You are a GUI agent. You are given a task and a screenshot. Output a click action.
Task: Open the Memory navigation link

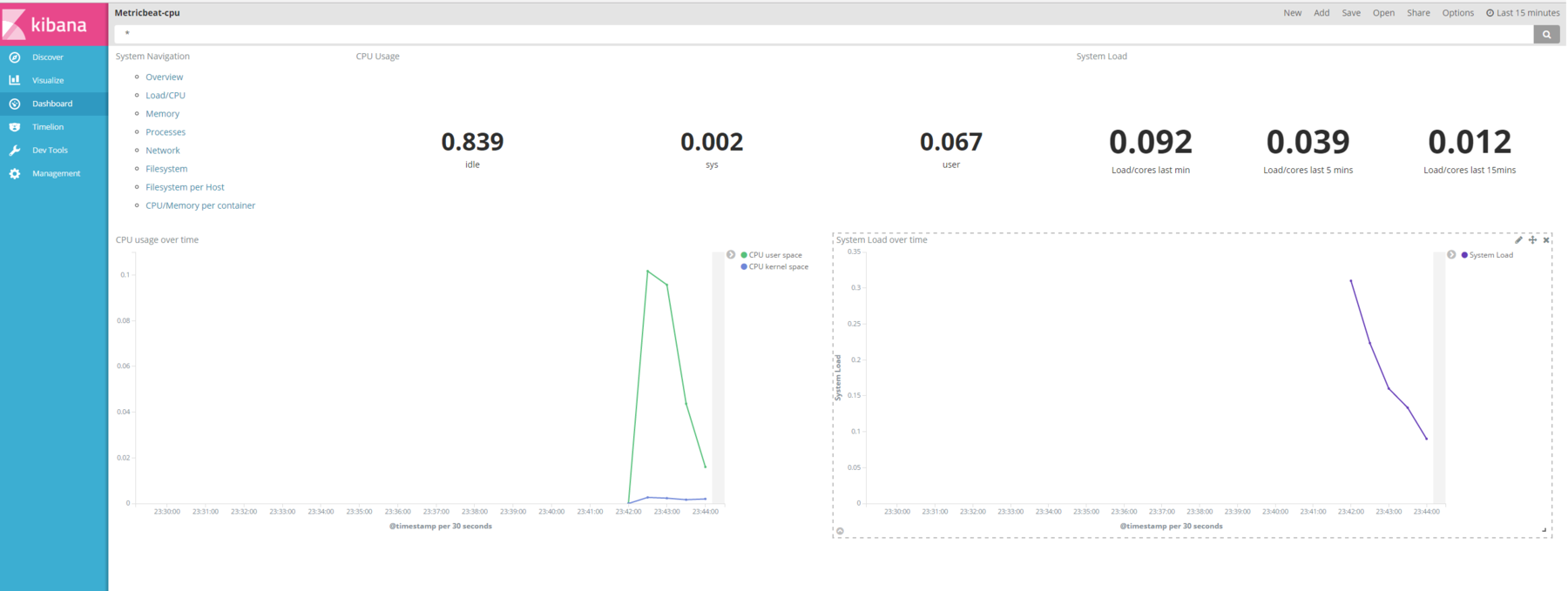coord(162,114)
